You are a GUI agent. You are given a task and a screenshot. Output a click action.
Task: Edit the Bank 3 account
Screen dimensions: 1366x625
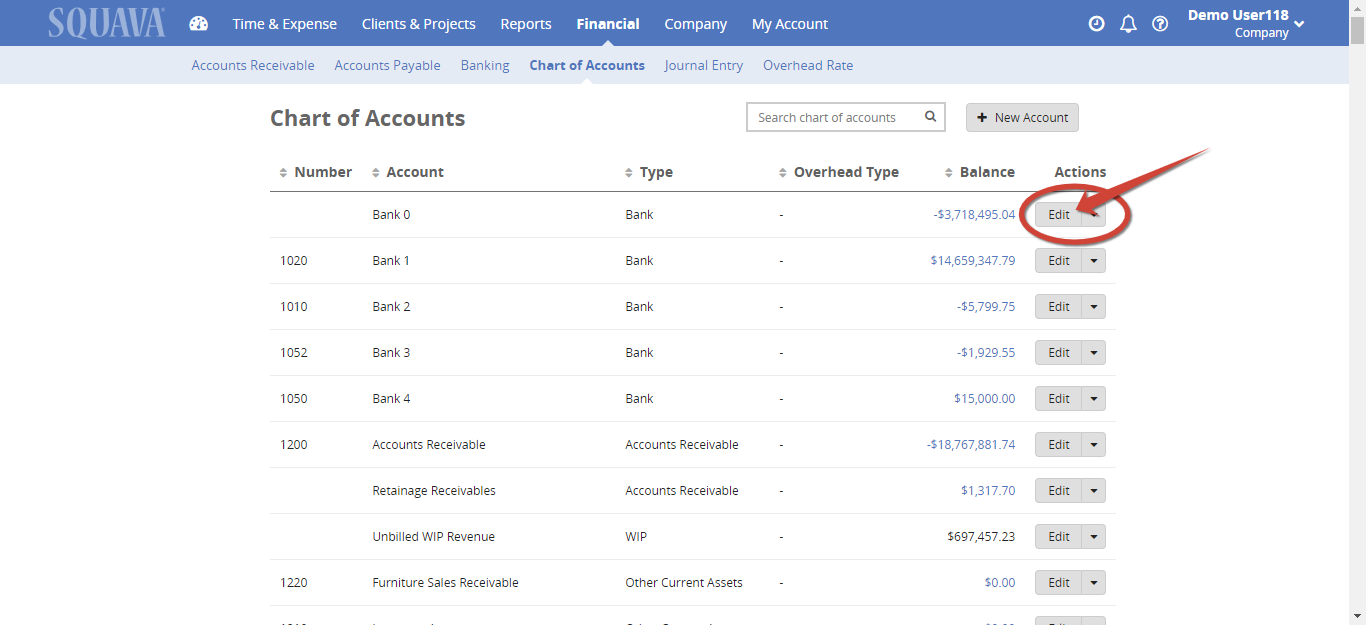pos(1059,353)
